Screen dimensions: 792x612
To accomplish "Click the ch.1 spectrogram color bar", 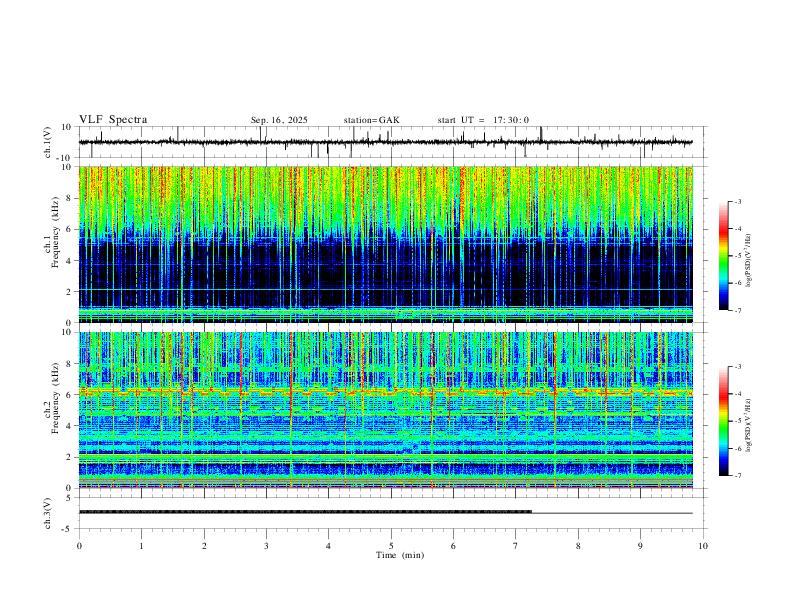I will point(723,255).
